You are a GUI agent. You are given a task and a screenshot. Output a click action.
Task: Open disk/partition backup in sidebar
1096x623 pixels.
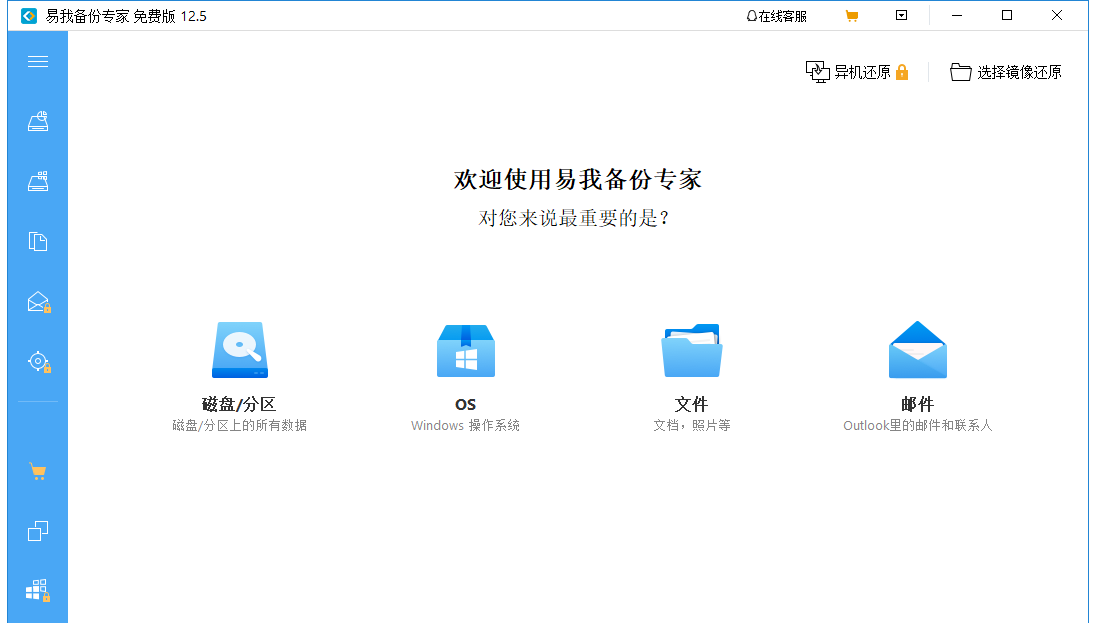[x=38, y=122]
